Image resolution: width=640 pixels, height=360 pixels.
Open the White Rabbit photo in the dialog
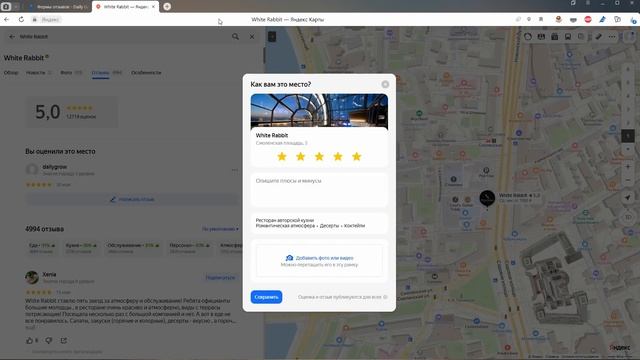tap(319, 111)
